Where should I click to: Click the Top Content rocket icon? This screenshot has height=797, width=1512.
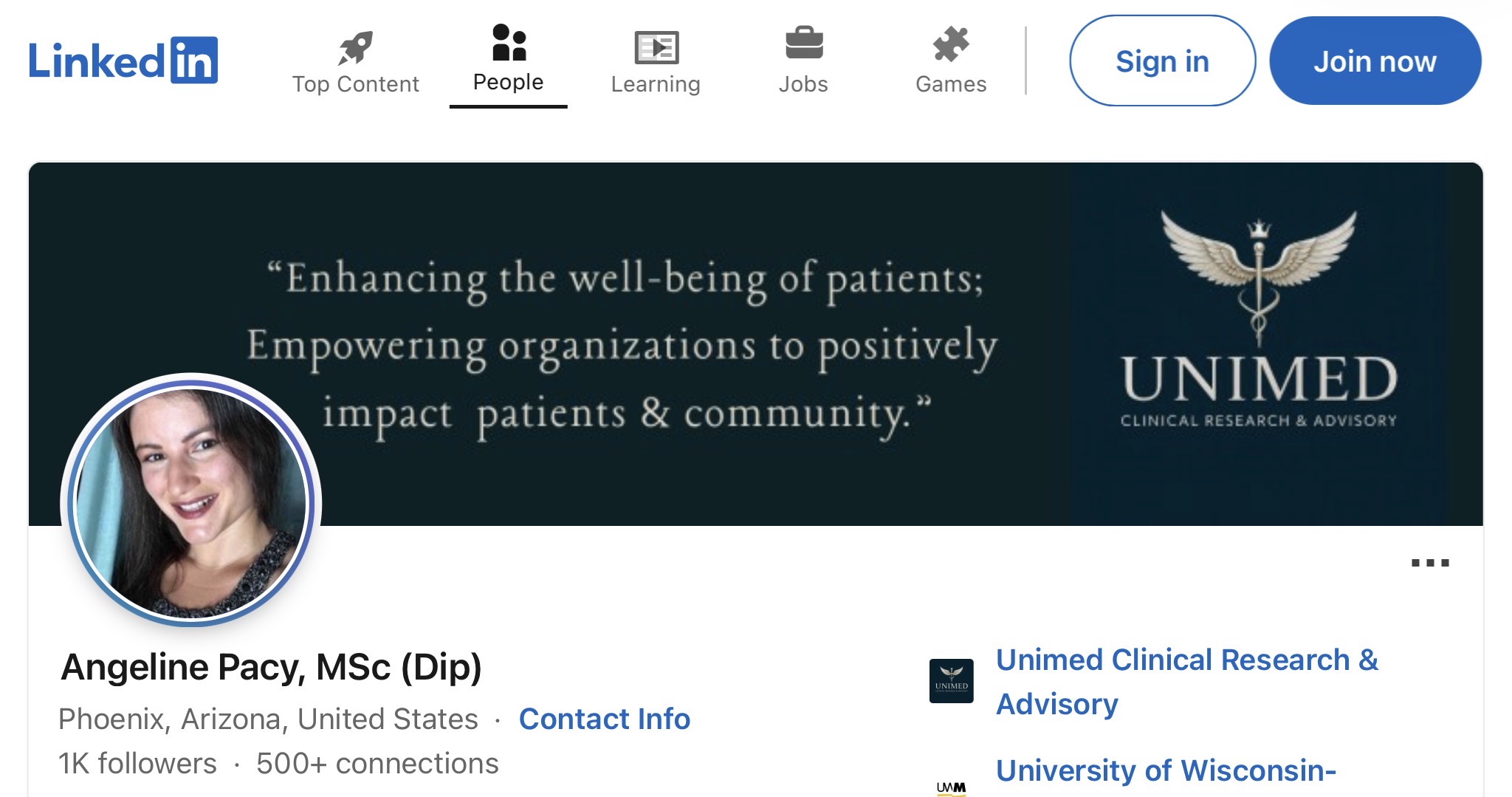[x=355, y=48]
